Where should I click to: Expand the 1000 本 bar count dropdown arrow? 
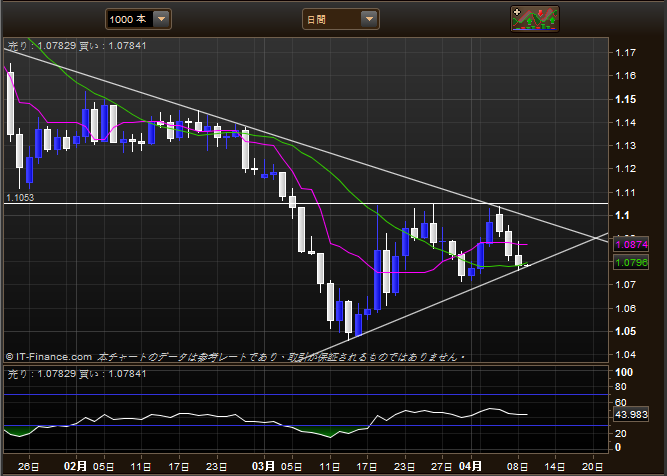(x=161, y=19)
